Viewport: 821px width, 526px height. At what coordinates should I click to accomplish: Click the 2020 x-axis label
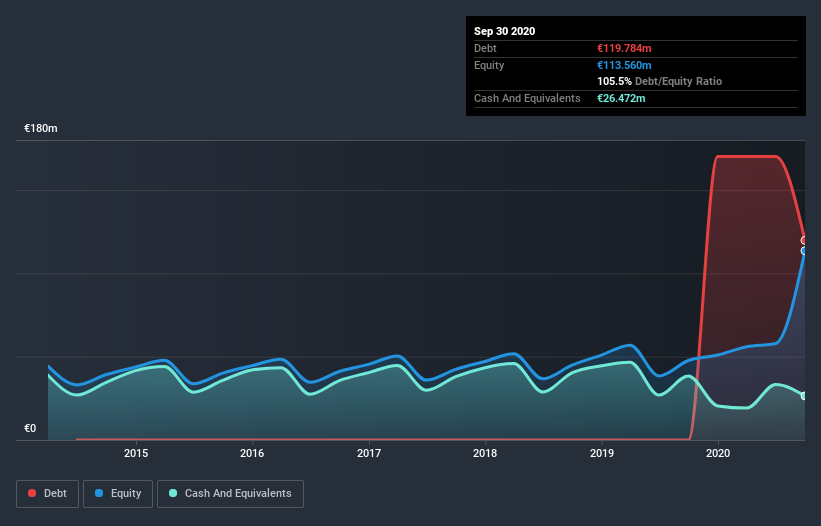pyautogui.click(x=718, y=453)
